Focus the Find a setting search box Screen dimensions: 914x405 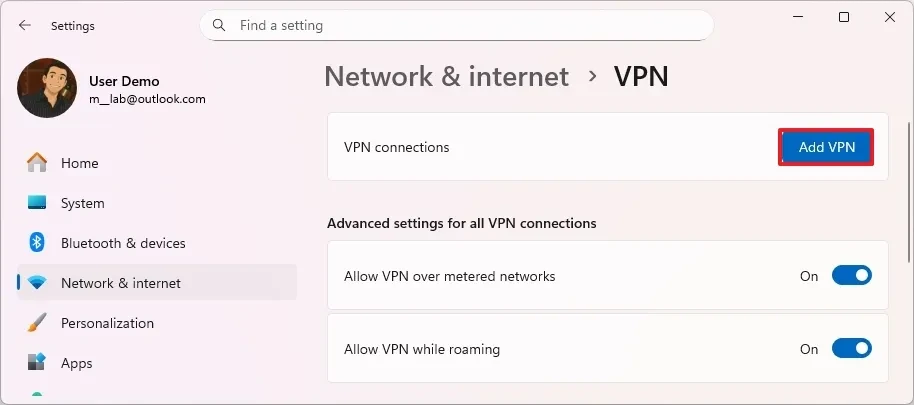(x=470, y=25)
